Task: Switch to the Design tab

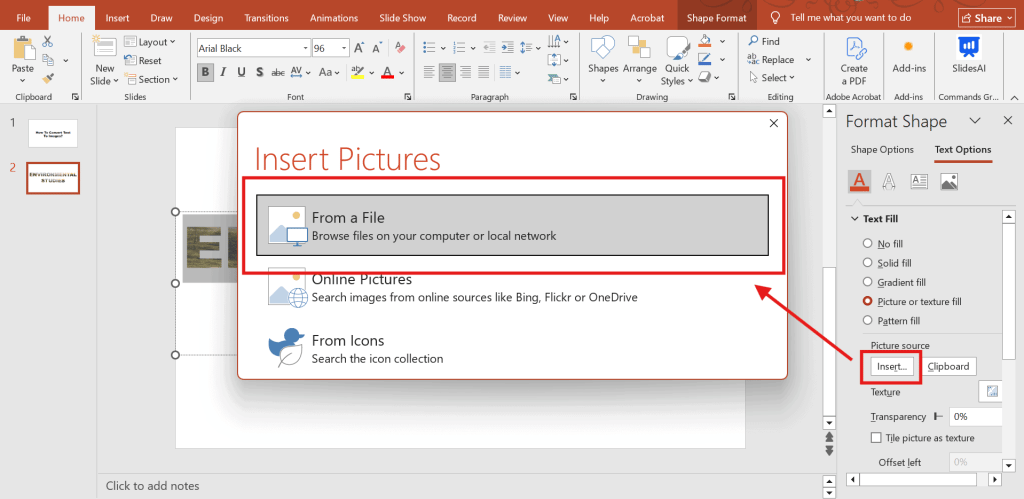Action: coord(208,18)
